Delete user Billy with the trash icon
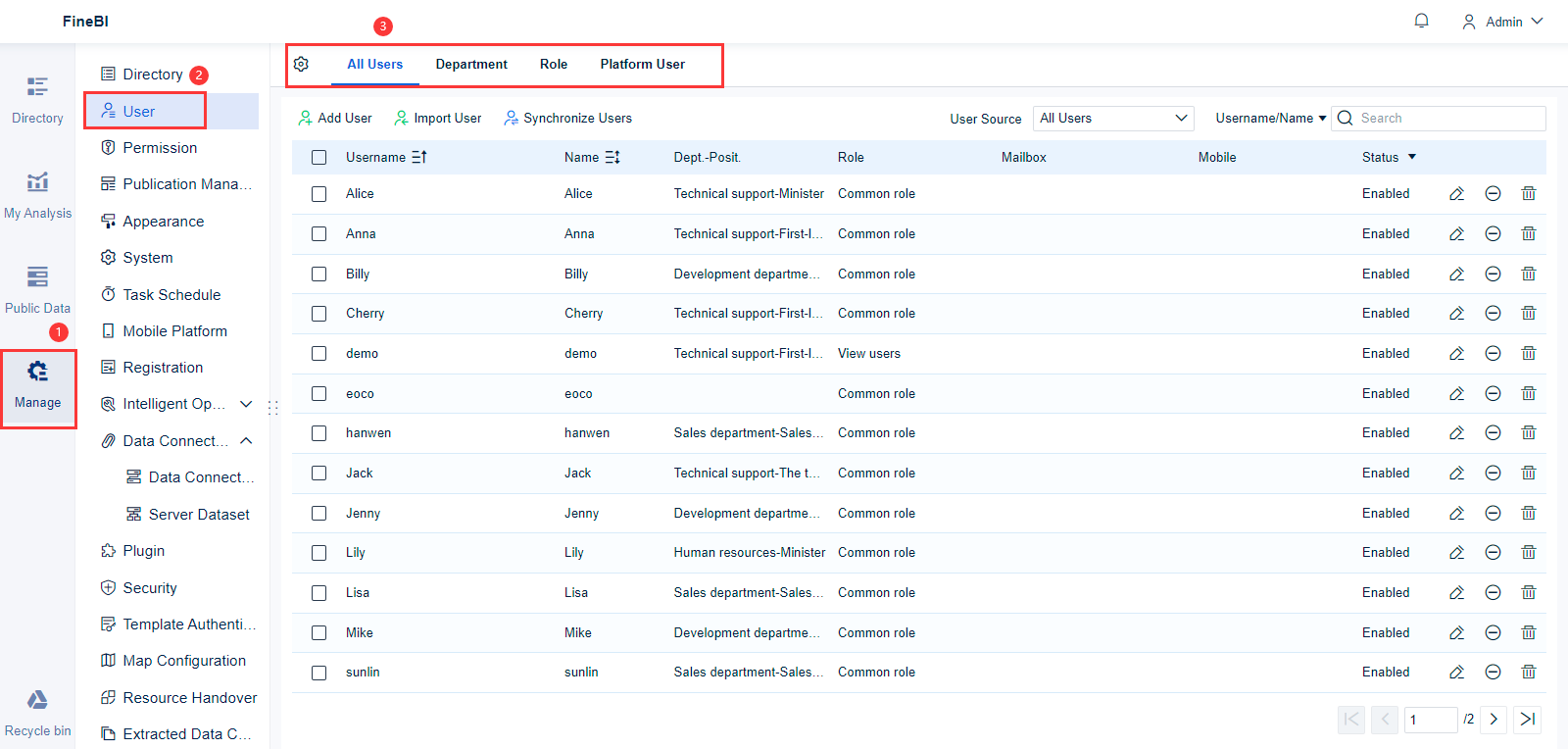The width and height of the screenshot is (1568, 749). point(1529,274)
